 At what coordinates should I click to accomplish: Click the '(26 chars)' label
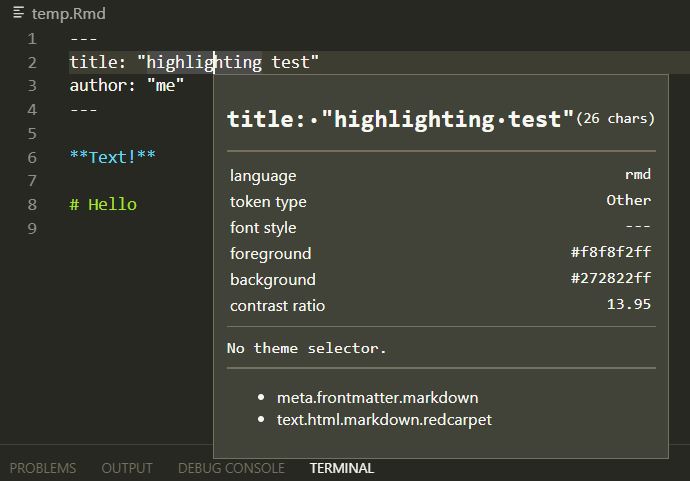(x=616, y=118)
